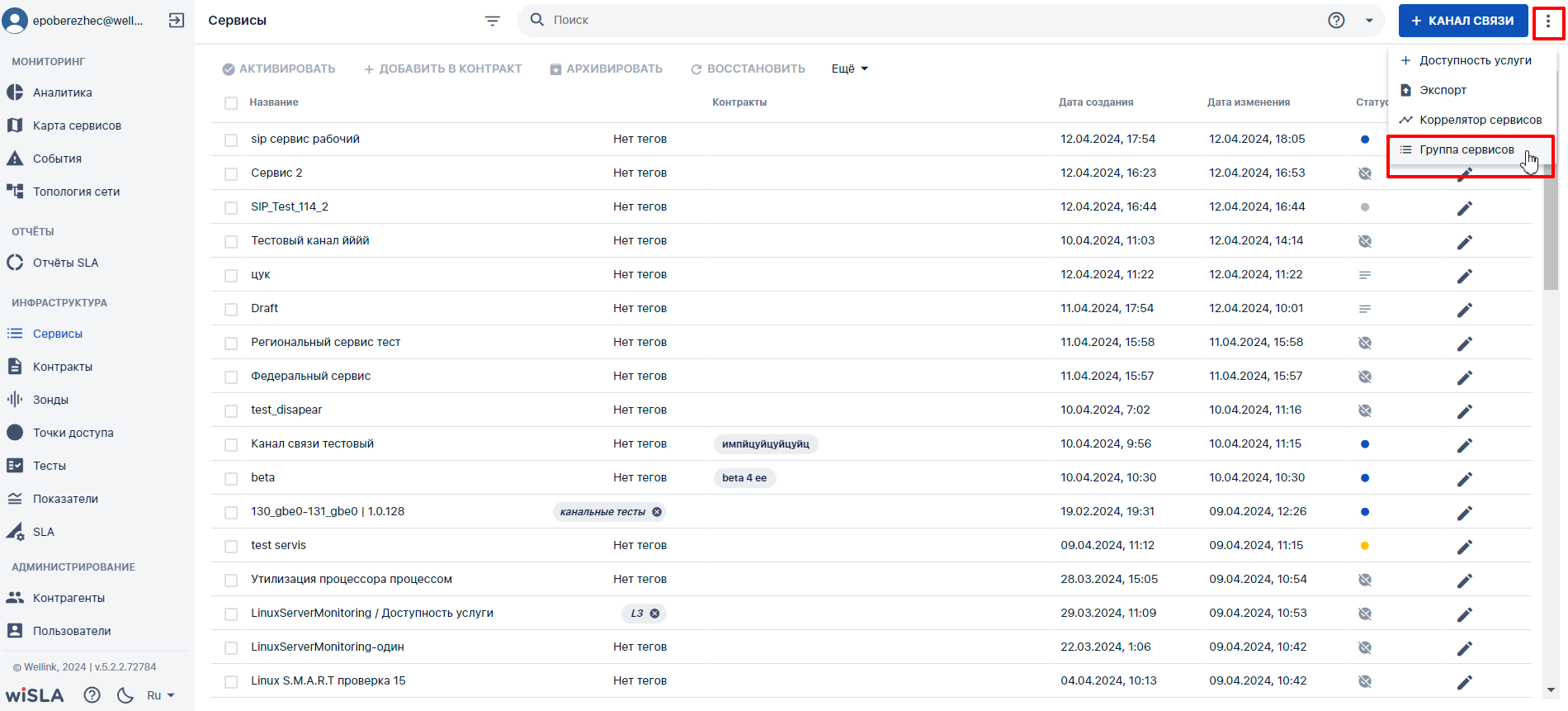This screenshot has height=711, width=1568.
Task: Check the beta row checkbox
Action: tap(231, 479)
